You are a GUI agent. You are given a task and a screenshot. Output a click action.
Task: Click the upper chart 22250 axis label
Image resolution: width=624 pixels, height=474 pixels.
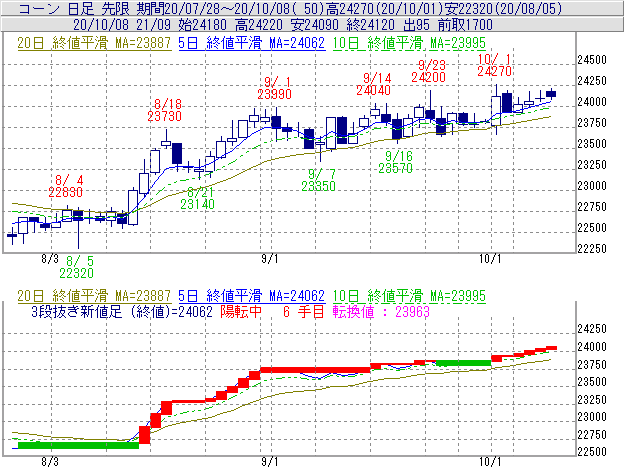(592, 249)
